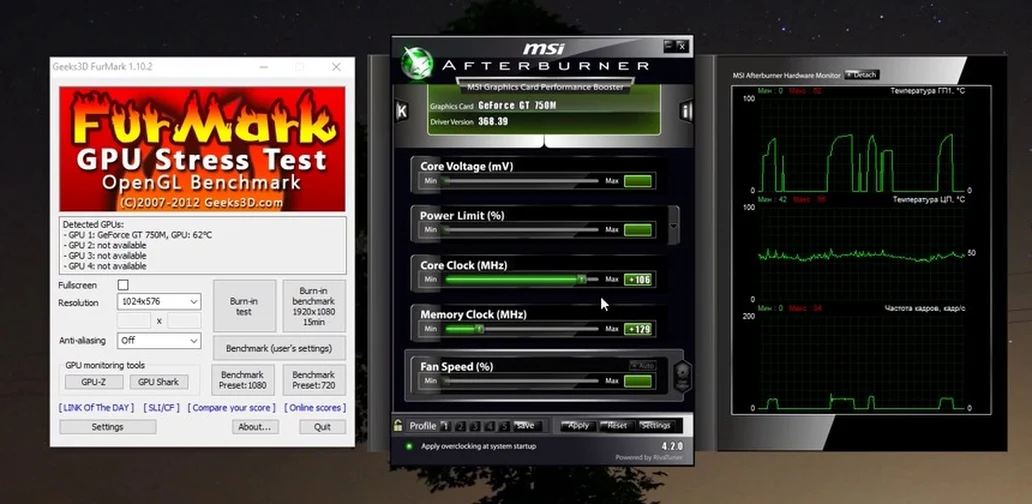Run Benchmark Preset:720
Image resolution: width=1032 pixels, height=504 pixels.
tap(314, 380)
